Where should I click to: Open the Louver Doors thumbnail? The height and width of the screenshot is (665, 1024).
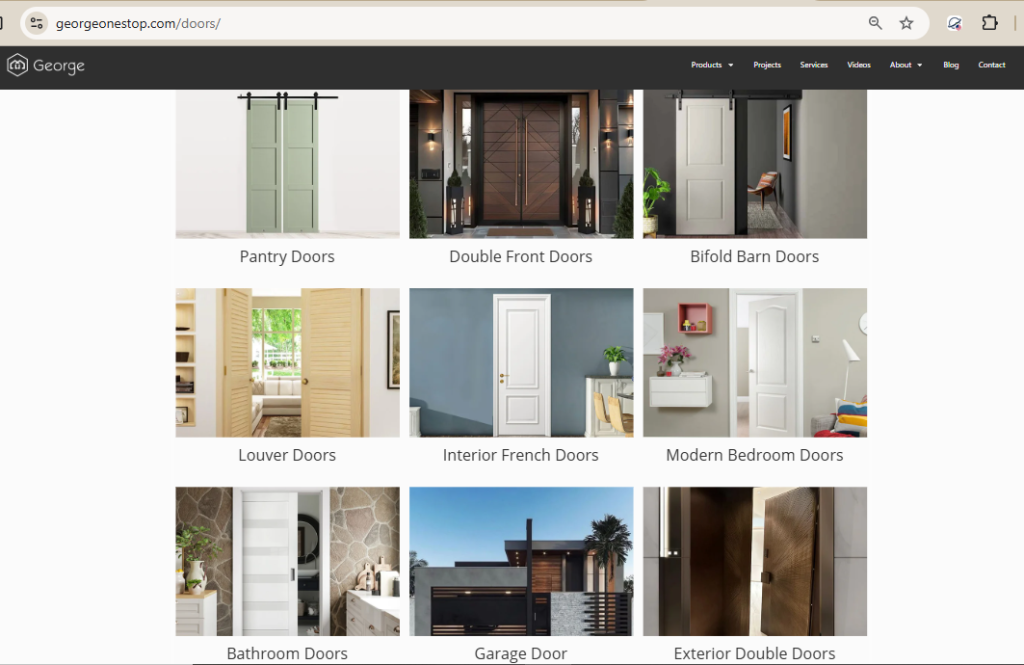(x=287, y=363)
